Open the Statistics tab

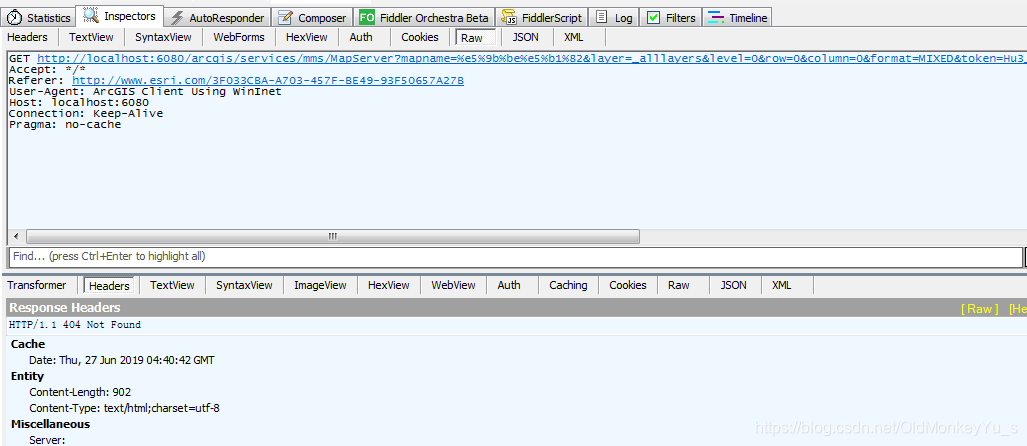point(38,18)
